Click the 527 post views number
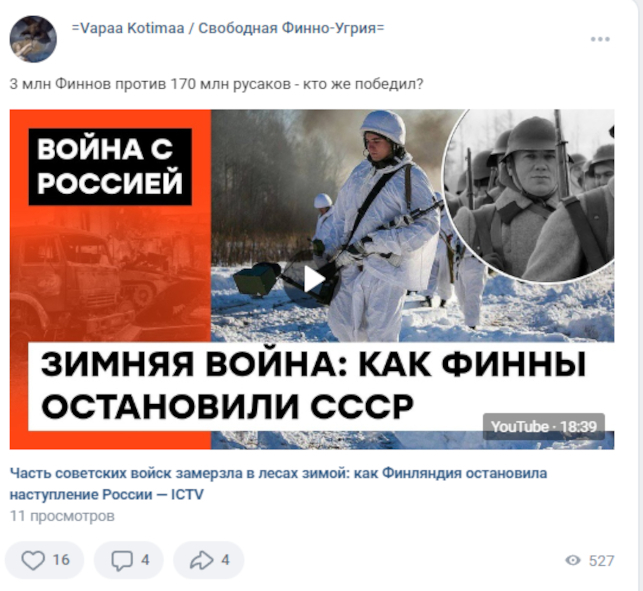This screenshot has height=591, width=643. click(x=602, y=561)
